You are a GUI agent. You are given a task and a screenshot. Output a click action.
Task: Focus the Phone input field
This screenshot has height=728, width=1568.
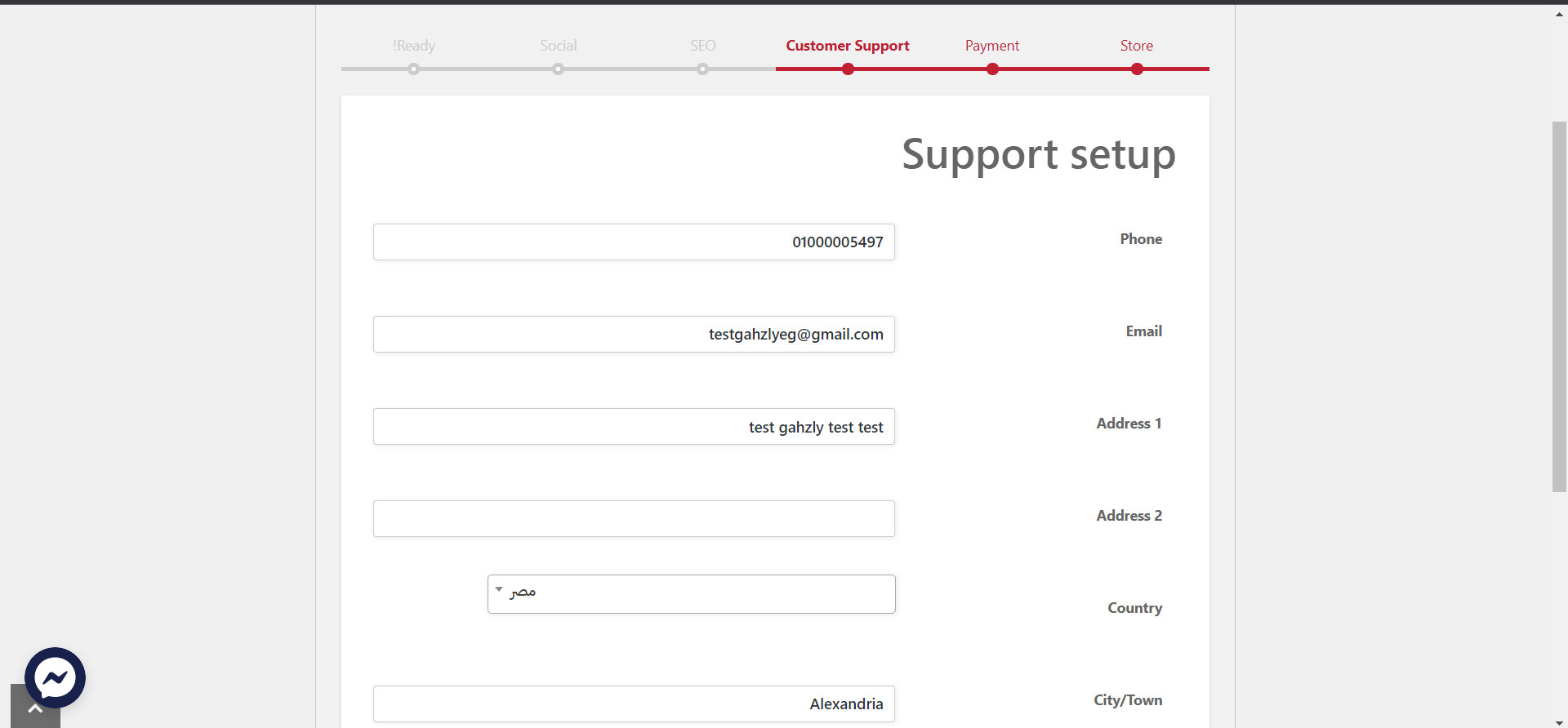click(x=634, y=242)
